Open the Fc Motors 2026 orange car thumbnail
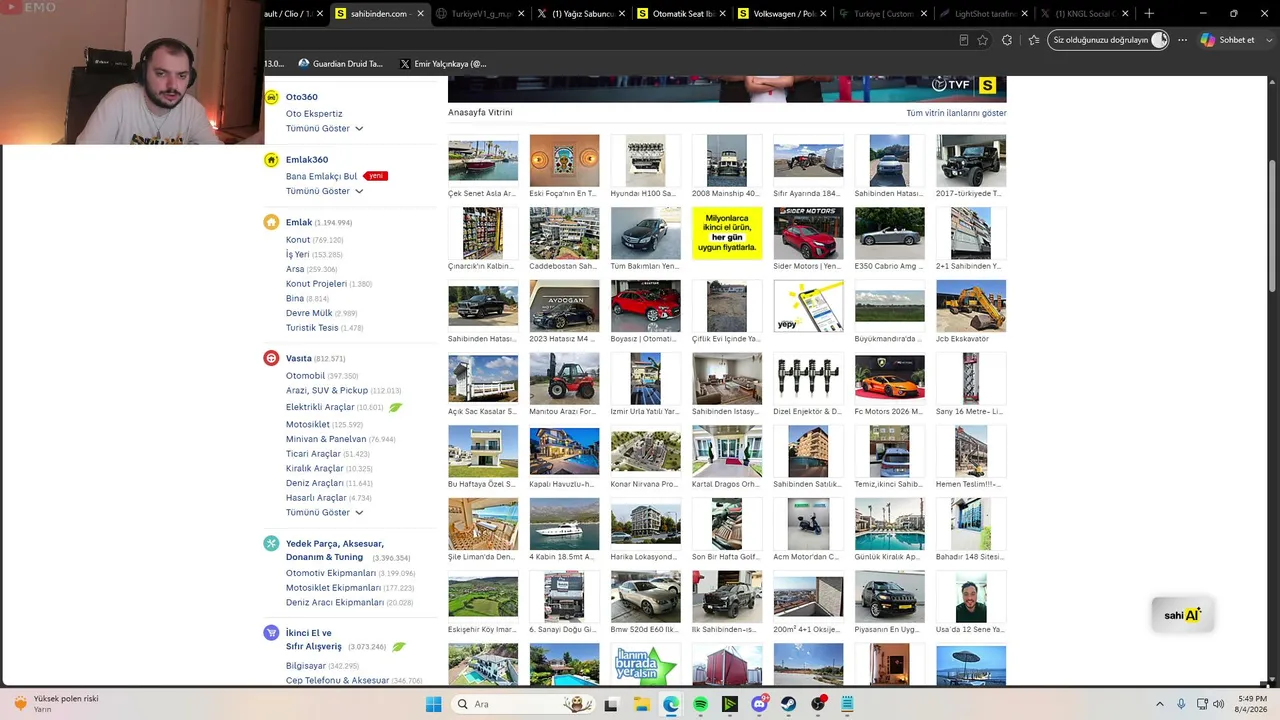Image resolution: width=1280 pixels, height=720 pixels. [889, 378]
